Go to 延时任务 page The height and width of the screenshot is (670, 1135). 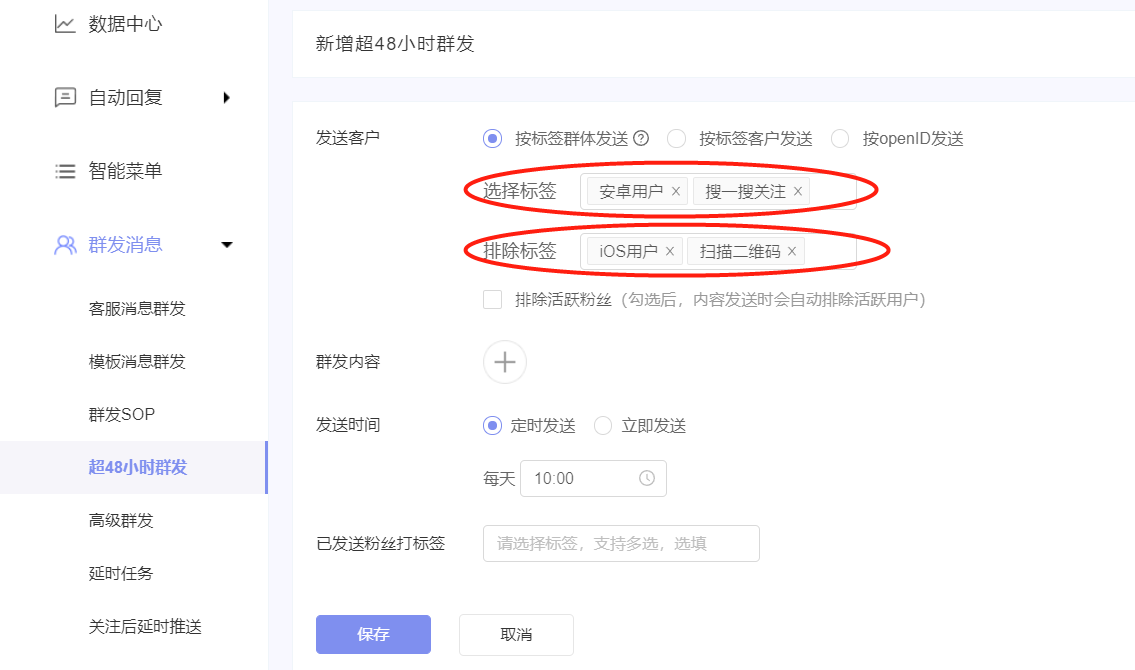point(121,574)
